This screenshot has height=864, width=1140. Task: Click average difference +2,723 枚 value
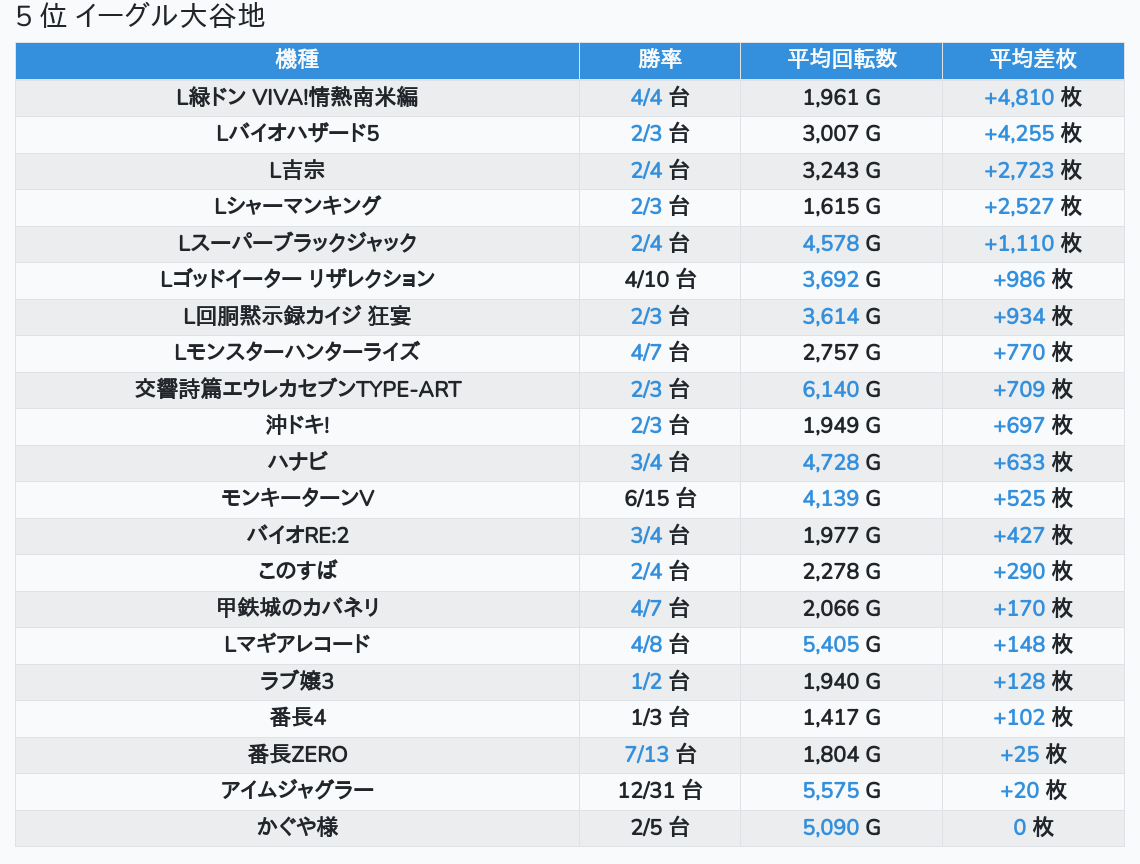(1032, 170)
